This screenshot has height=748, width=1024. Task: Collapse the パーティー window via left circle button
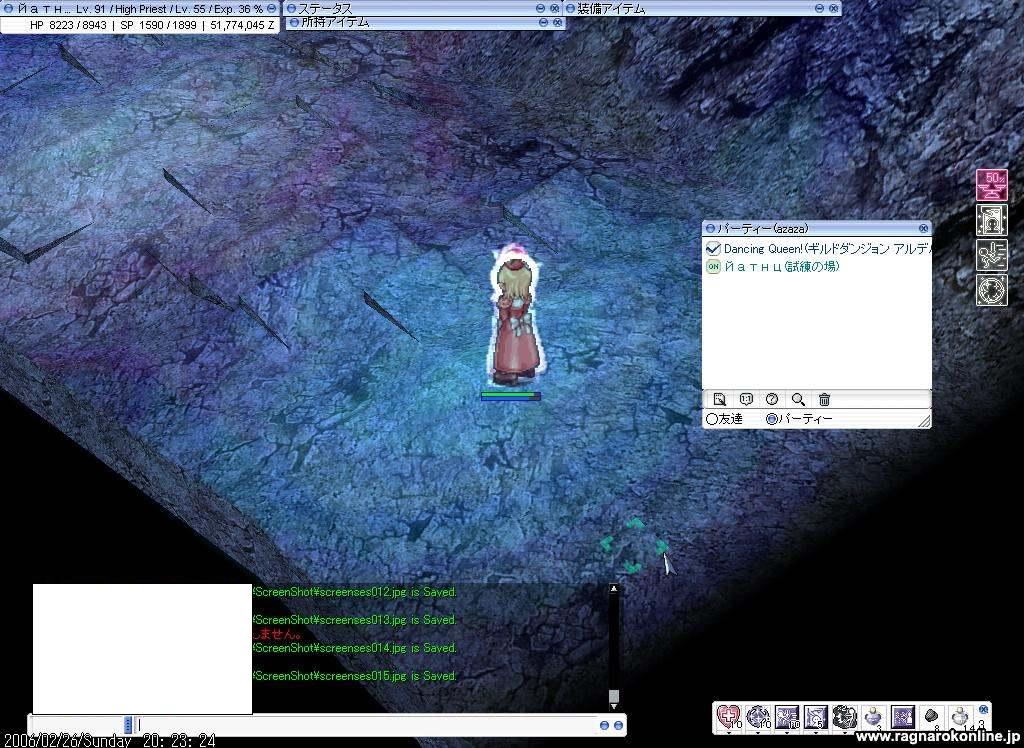tap(710, 228)
